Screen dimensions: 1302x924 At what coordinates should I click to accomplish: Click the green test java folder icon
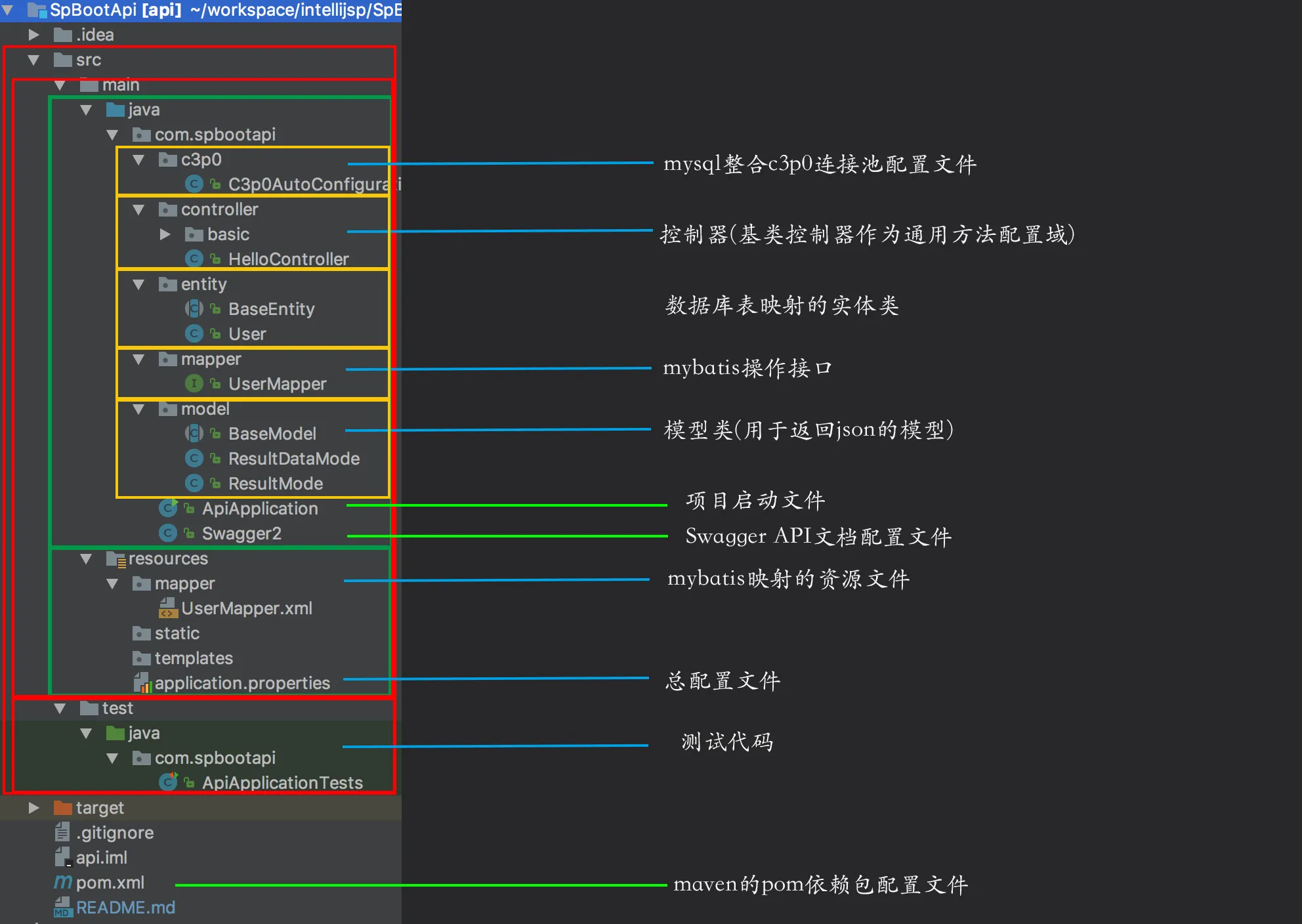(x=115, y=733)
